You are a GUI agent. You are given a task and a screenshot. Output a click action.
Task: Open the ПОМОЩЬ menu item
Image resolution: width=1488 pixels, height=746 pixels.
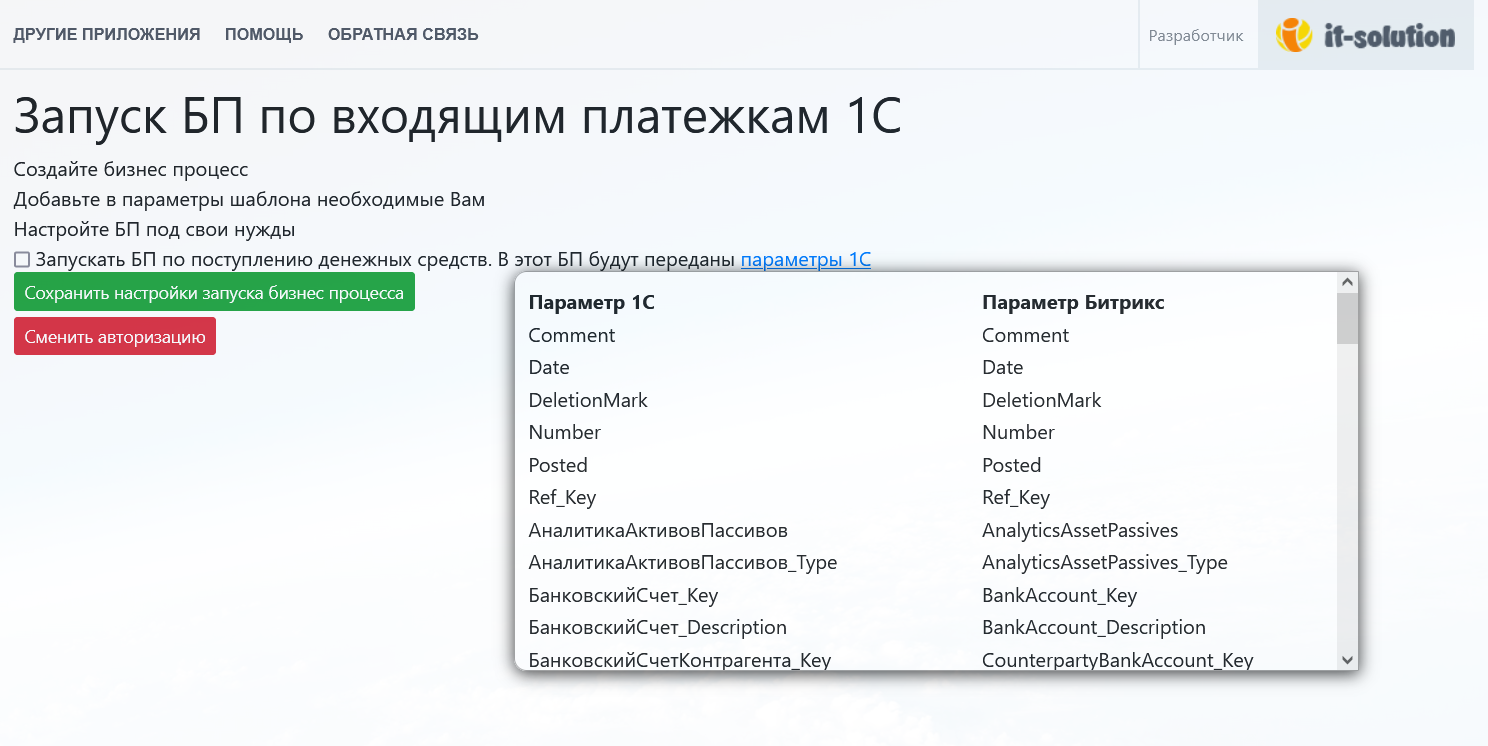click(x=264, y=35)
